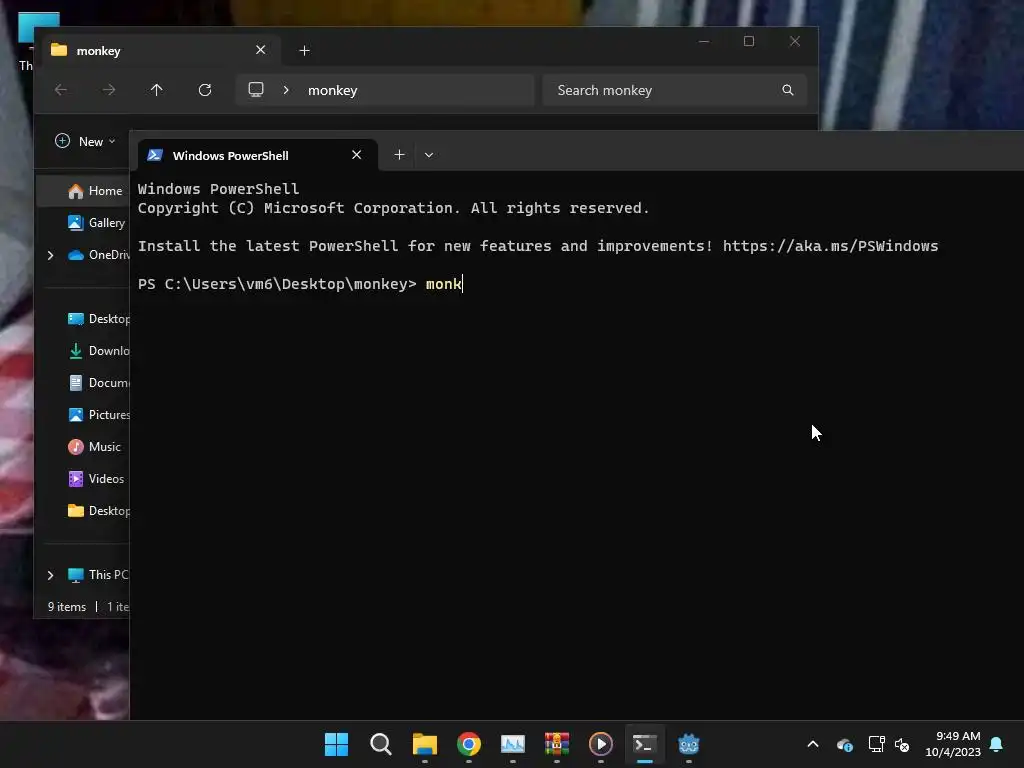This screenshot has width=1024, height=768.
Task: Open Downloads in sidebar
Action: (98, 351)
